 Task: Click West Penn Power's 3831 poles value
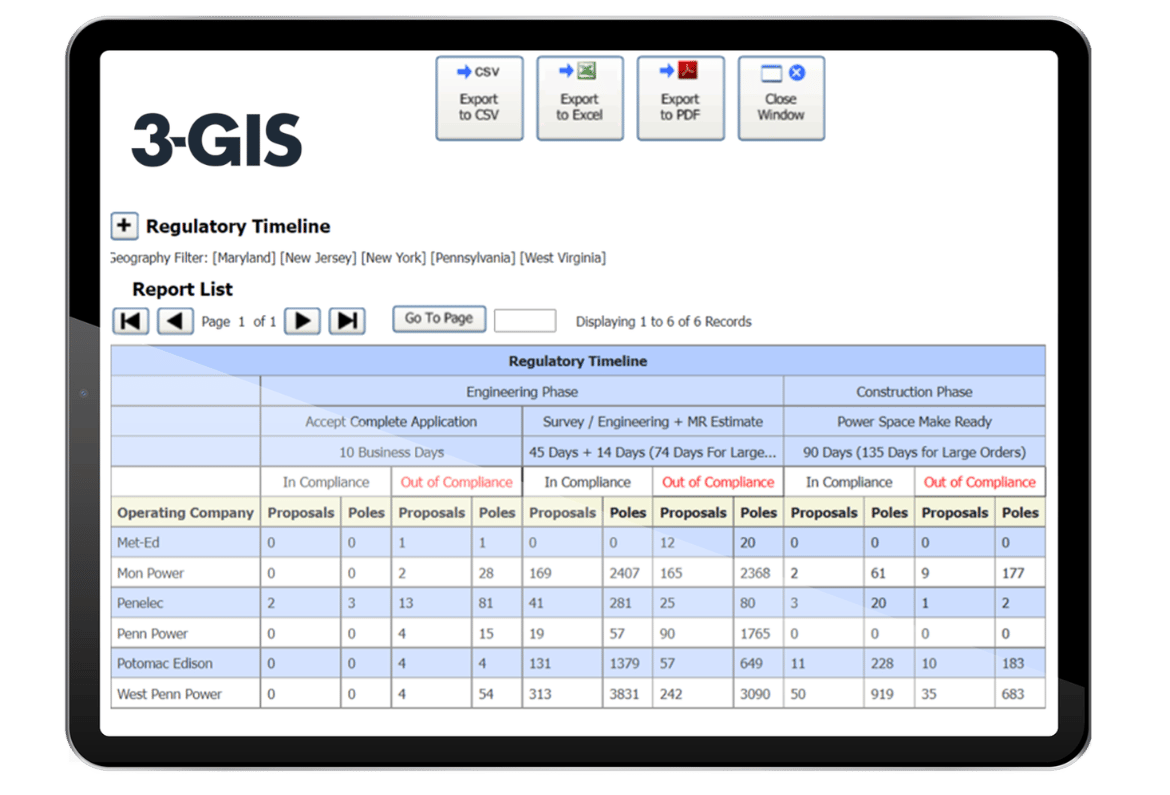[624, 694]
